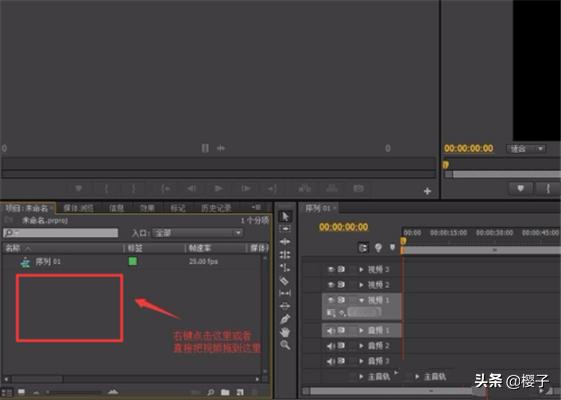Select the Hand tool
561x400 pixels.
[285, 332]
